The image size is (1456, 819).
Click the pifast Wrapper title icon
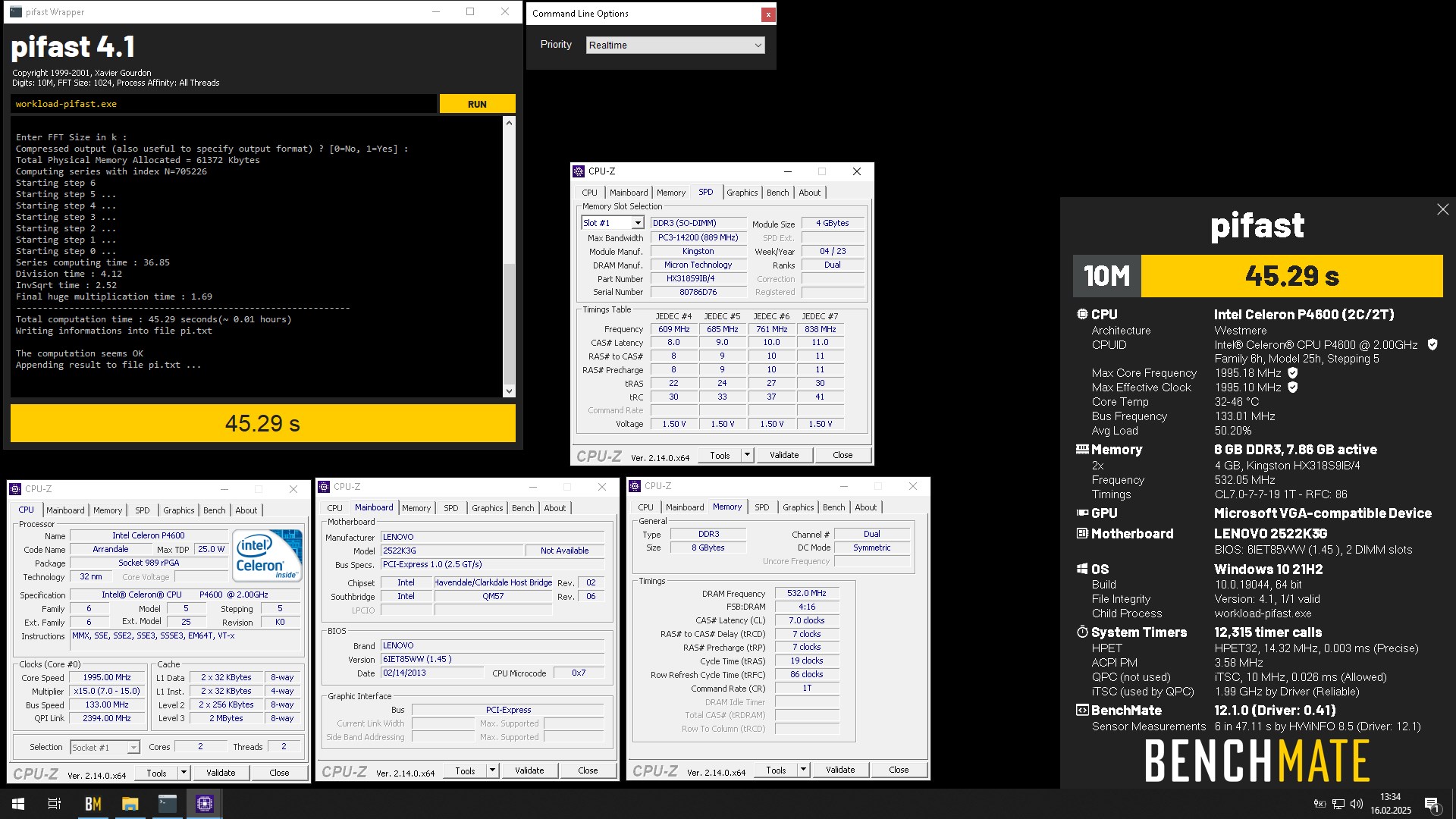pos(16,12)
